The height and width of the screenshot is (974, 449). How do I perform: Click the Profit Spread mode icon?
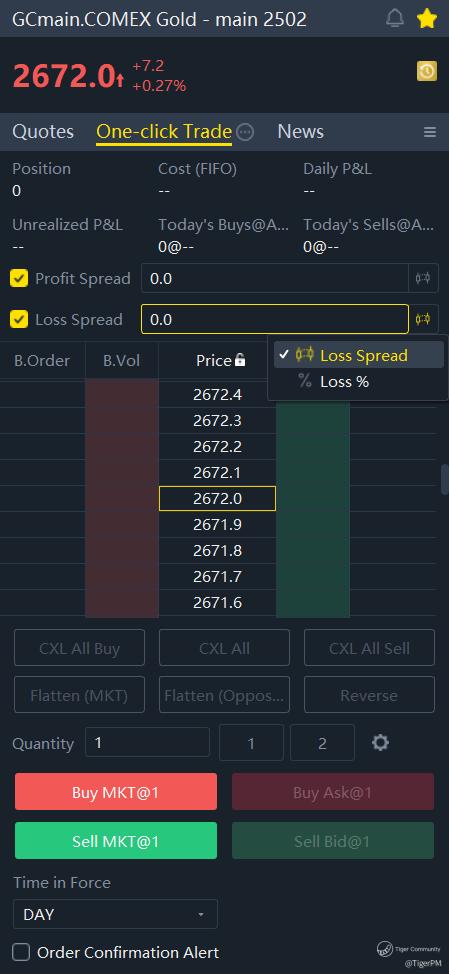point(423,278)
